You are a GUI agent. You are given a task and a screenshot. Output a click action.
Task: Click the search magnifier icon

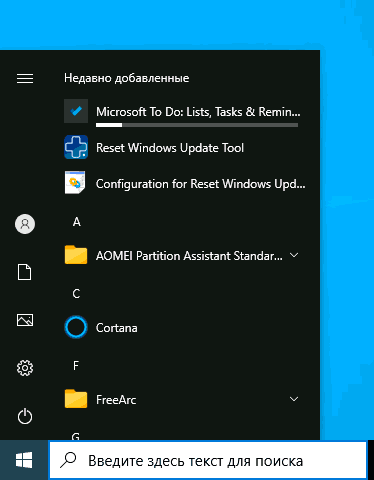[68, 460]
